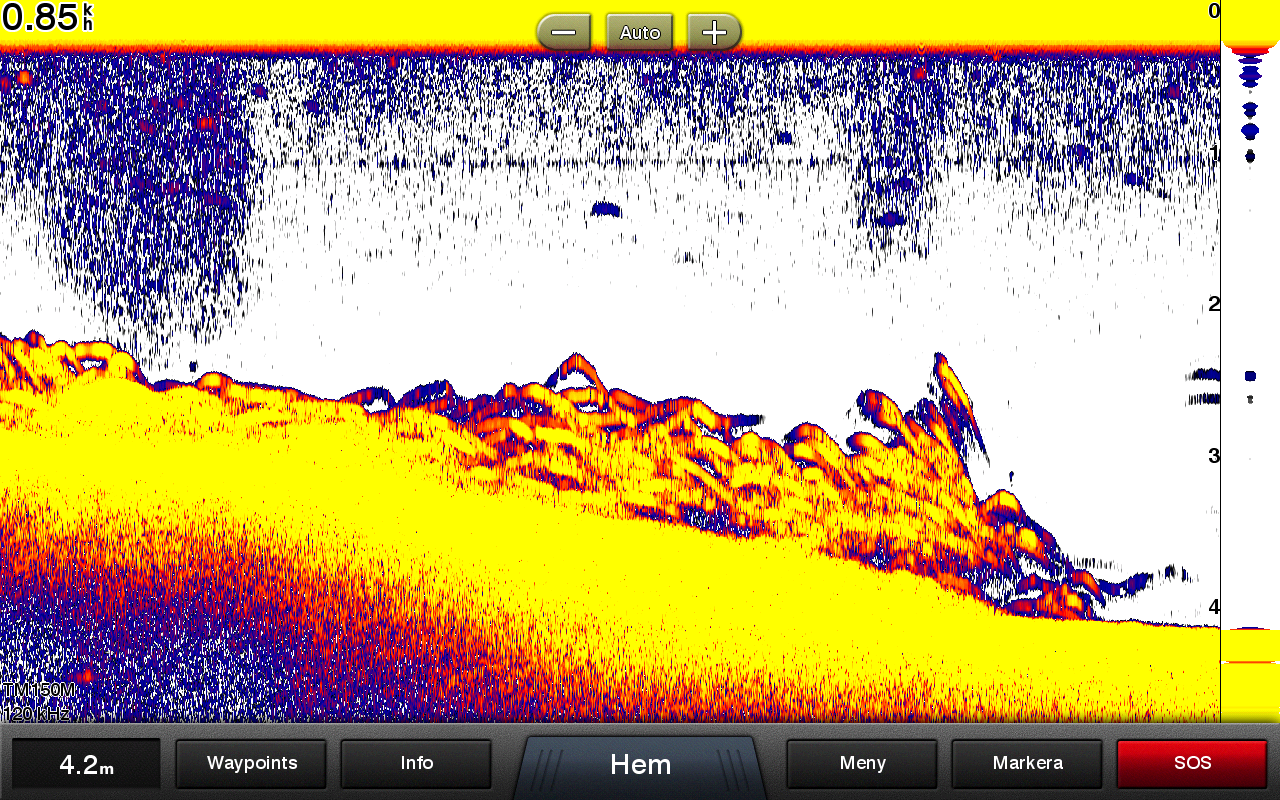This screenshot has height=800, width=1280.
Task: Tap Markera to mark a waypoint
Action: [x=1027, y=764]
